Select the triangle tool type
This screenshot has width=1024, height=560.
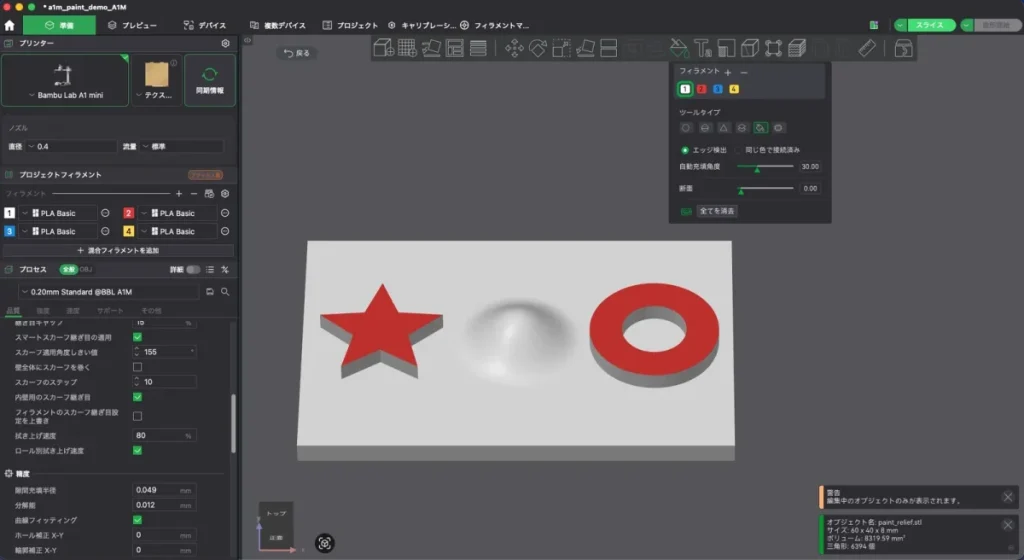click(x=723, y=128)
